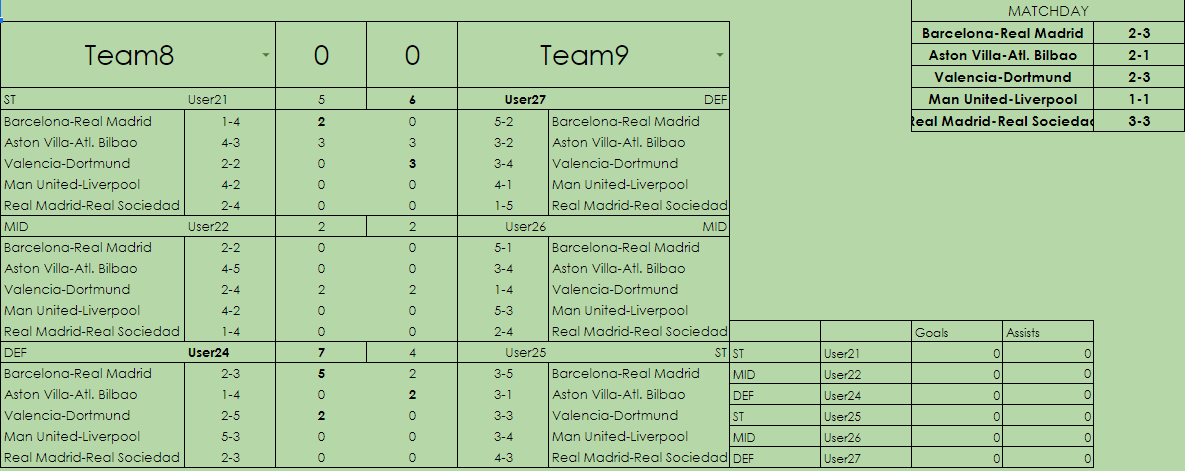Click the MATCHDAY header cell
Image resolution: width=1185 pixels, height=471 pixels.
tap(1047, 11)
